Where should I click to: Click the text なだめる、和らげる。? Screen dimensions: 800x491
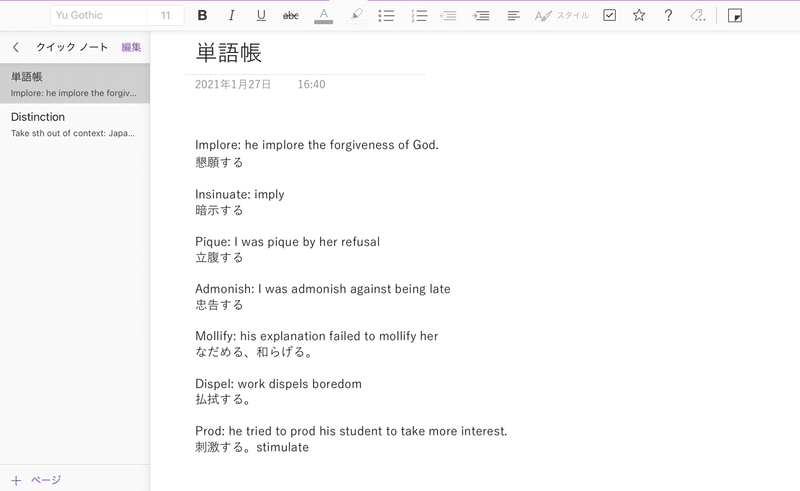coord(254,352)
